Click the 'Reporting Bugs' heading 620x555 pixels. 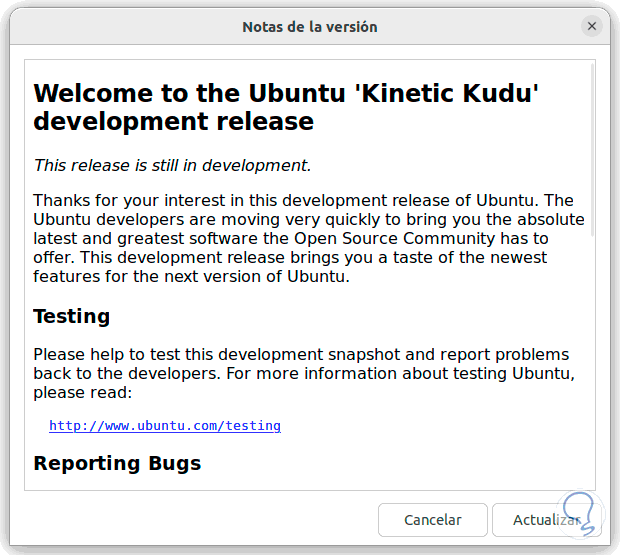coord(117,463)
